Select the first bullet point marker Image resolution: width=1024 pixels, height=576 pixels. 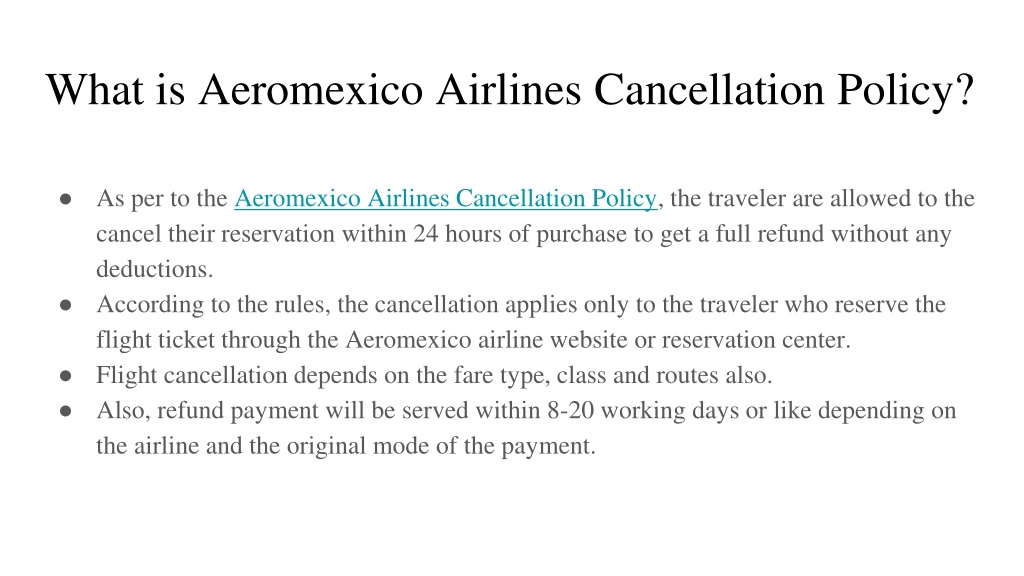click(65, 199)
